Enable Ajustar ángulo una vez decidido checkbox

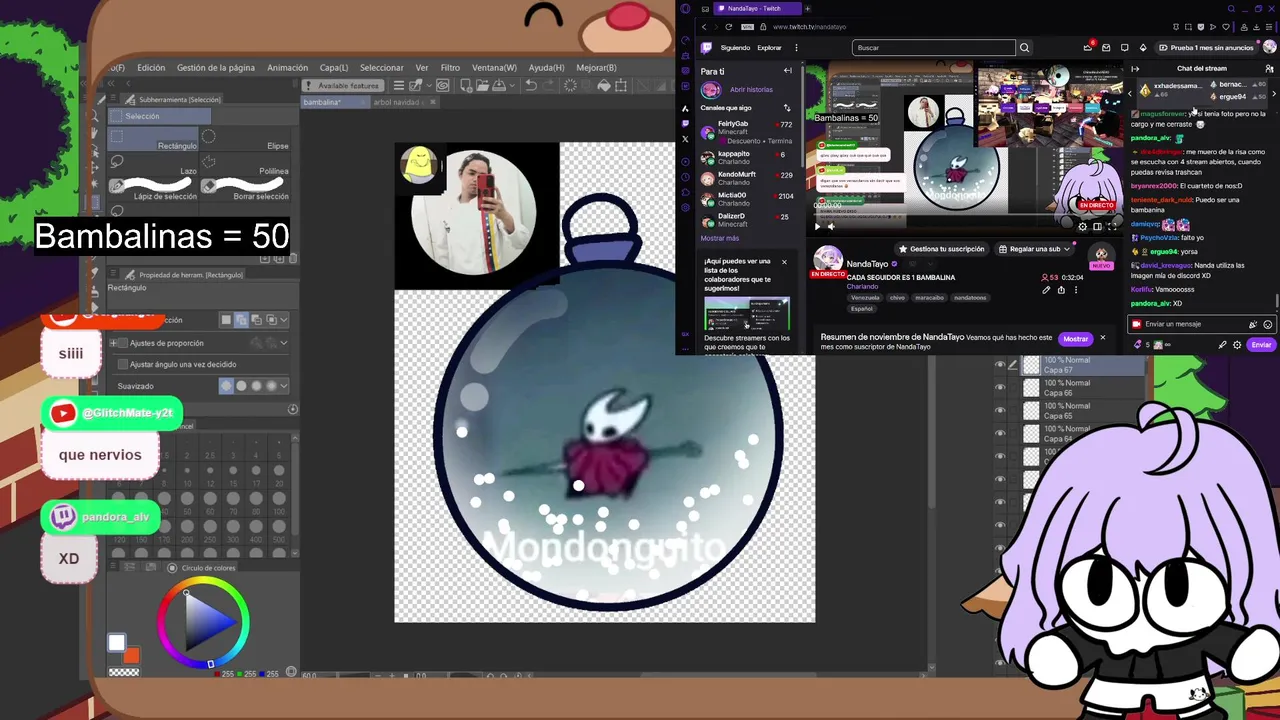(123, 364)
